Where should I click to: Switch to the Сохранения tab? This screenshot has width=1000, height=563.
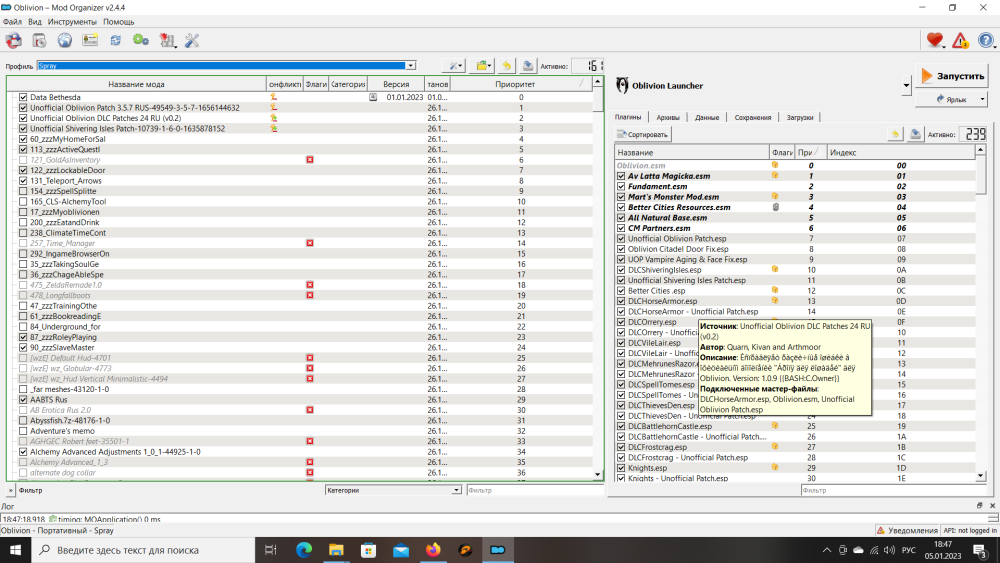[x=753, y=117]
